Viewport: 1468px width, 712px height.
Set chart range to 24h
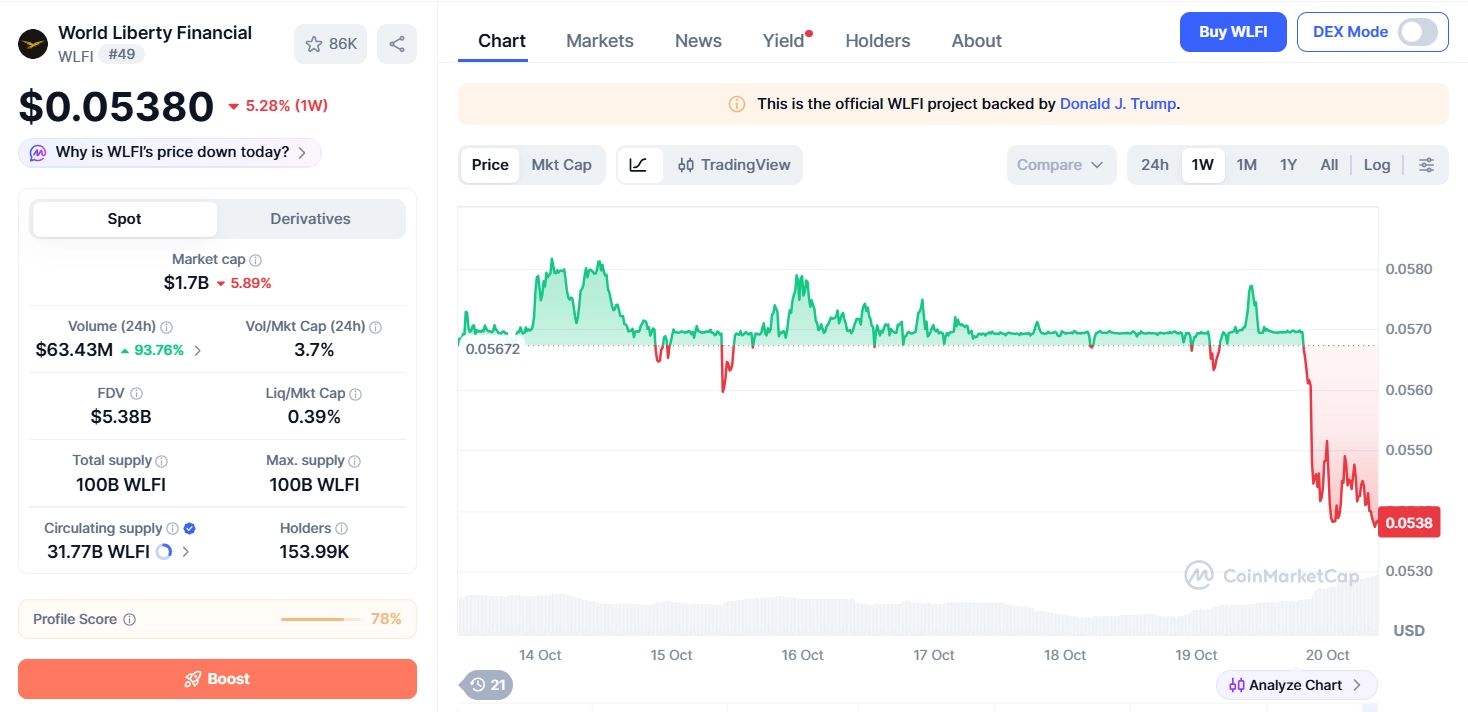pos(1155,165)
